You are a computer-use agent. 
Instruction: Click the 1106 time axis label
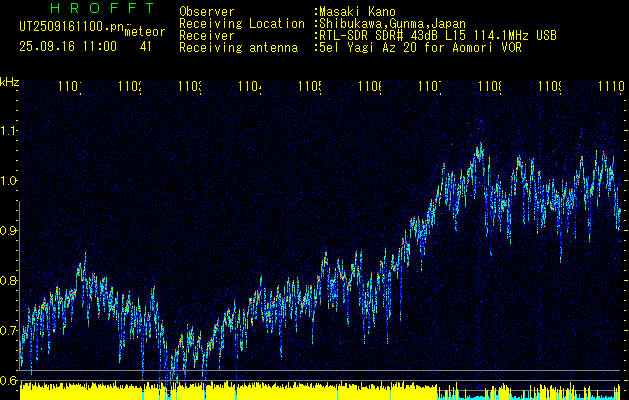370,86
